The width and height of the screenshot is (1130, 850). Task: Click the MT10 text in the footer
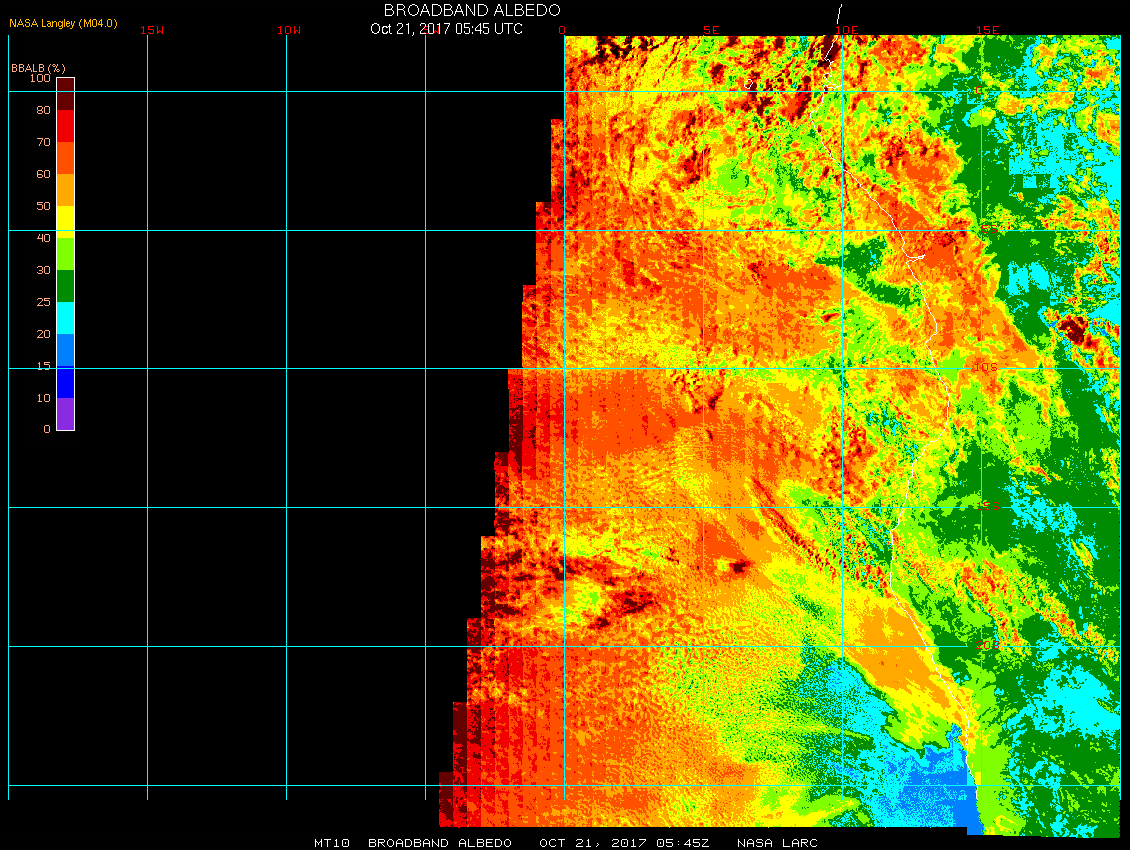(331, 843)
